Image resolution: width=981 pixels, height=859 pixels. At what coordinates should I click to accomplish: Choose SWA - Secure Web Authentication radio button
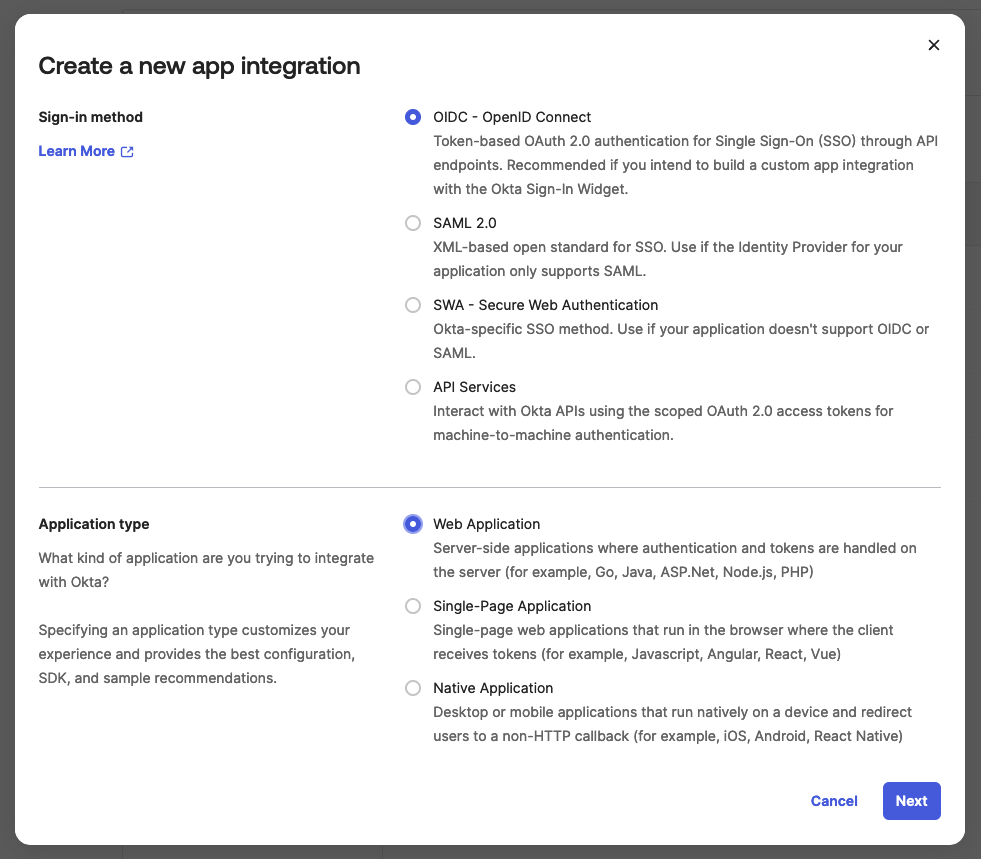click(413, 305)
